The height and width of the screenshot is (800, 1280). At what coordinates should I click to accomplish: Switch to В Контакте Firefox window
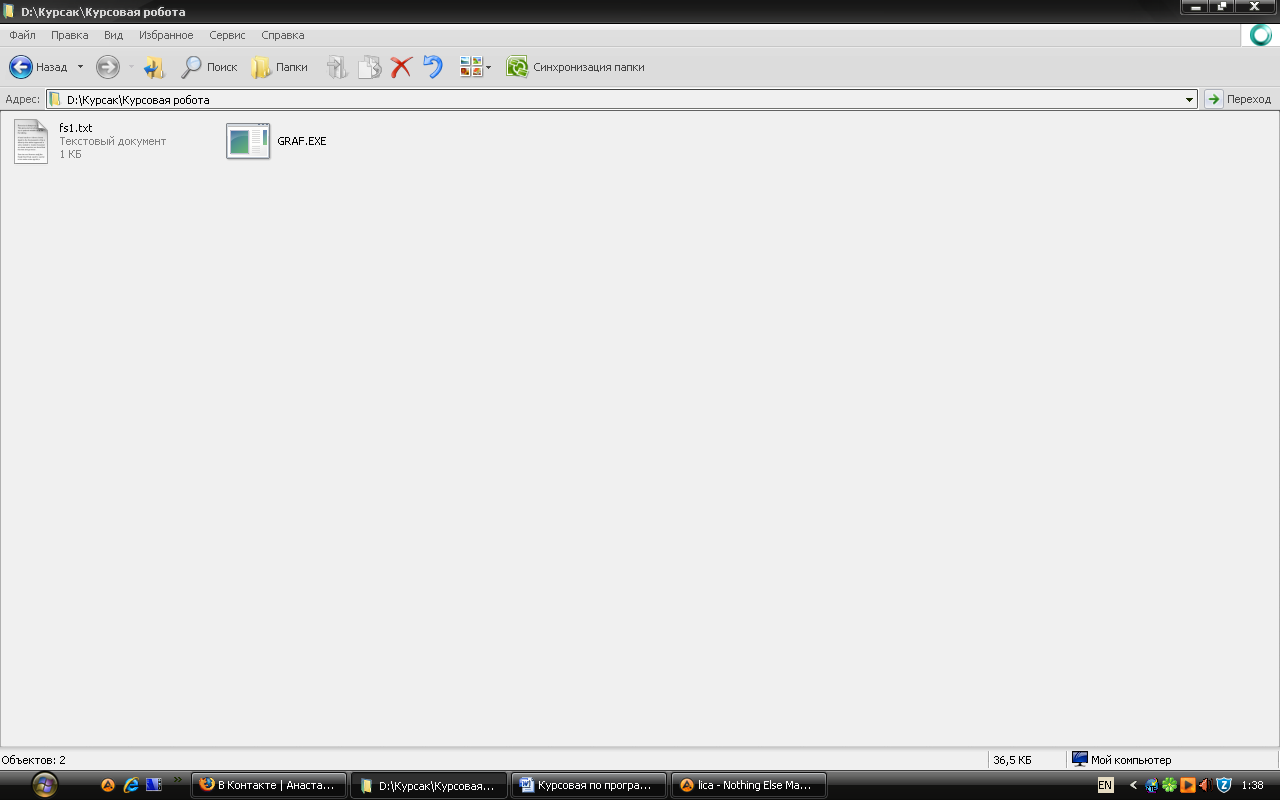pos(269,785)
